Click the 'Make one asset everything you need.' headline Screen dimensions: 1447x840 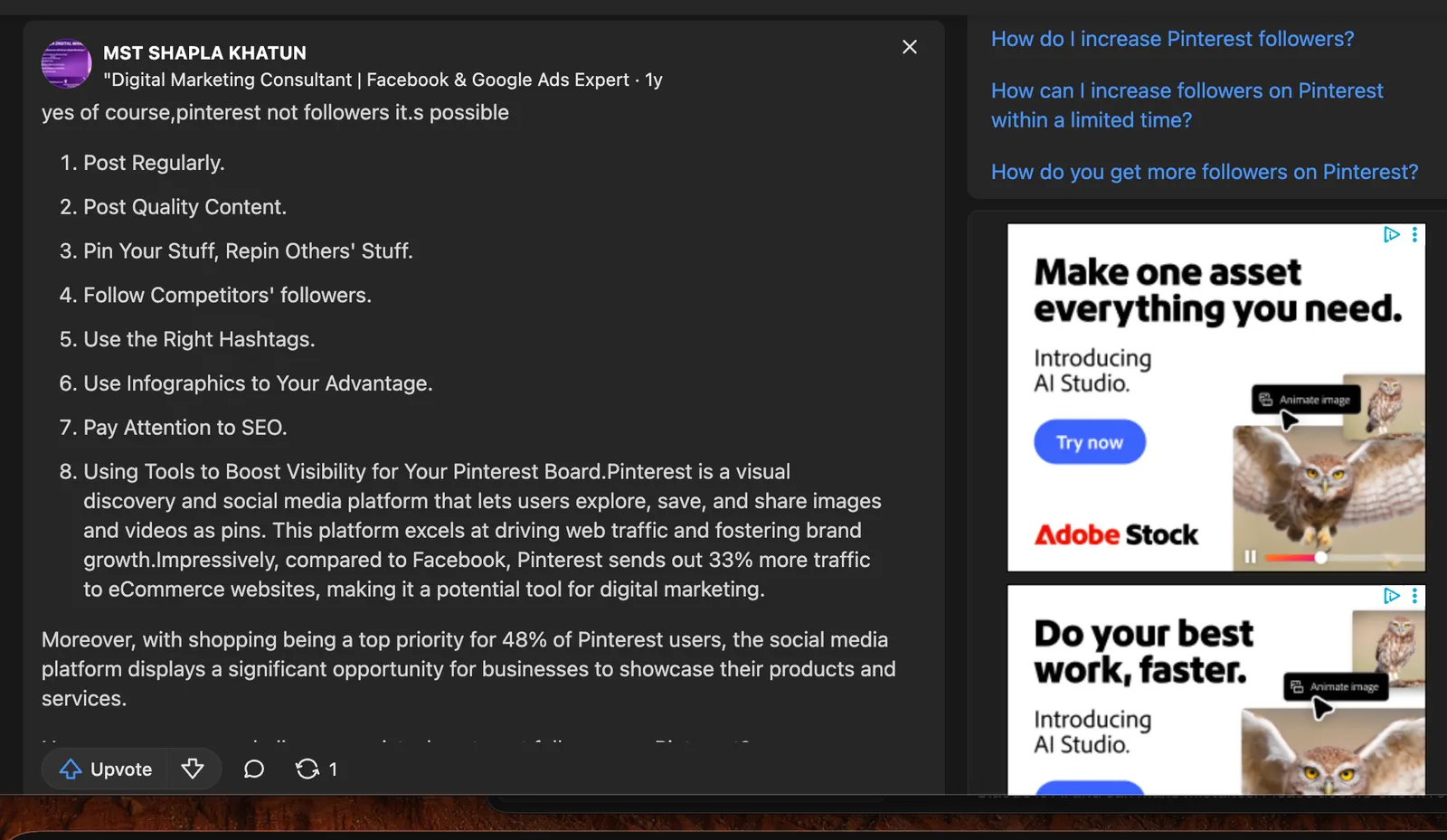point(1217,290)
